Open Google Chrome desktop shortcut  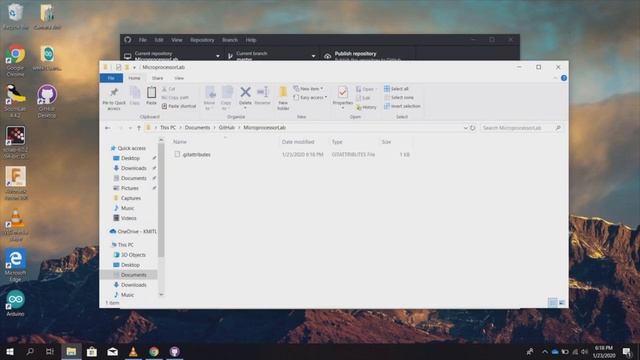coord(16,60)
